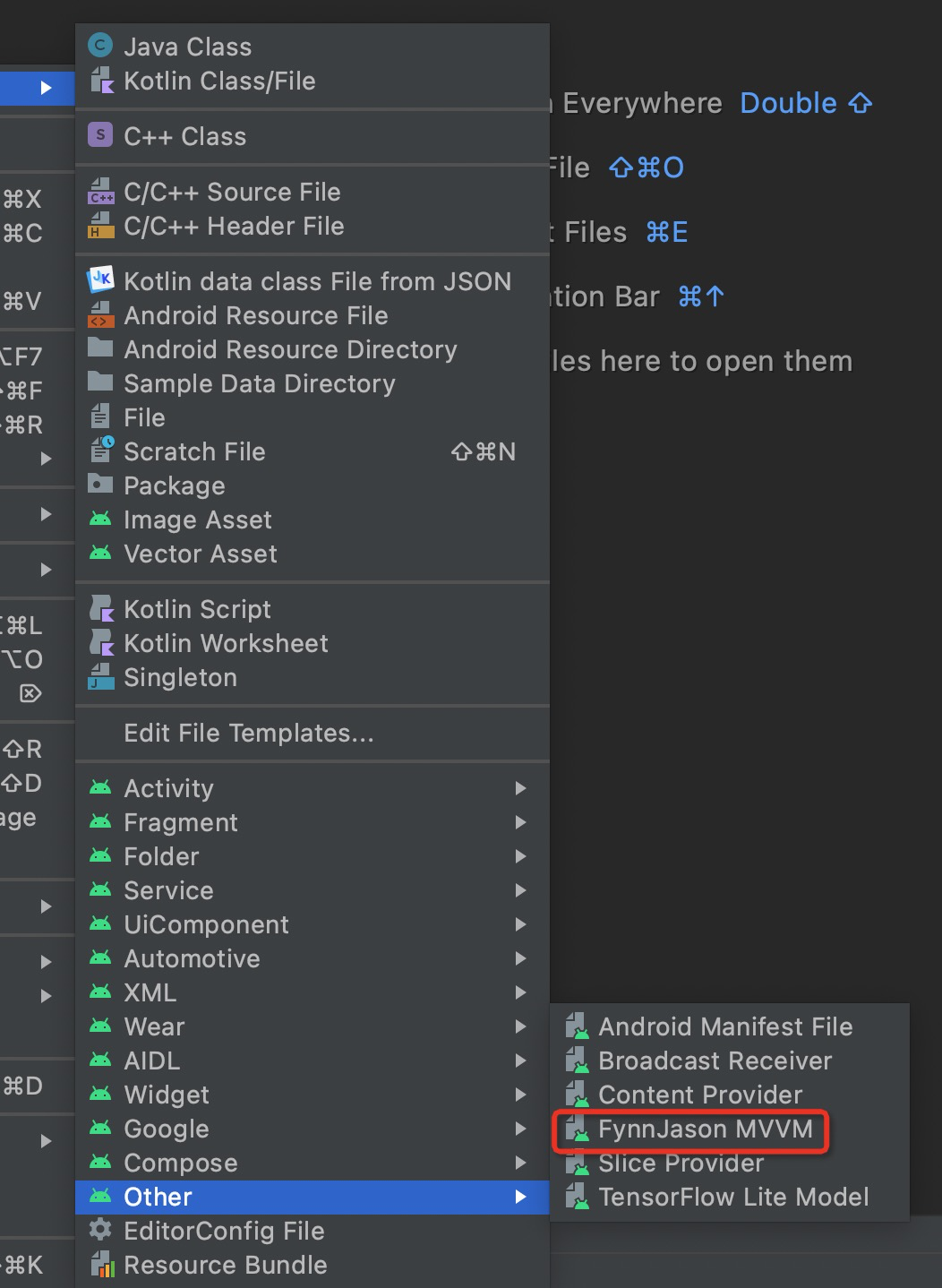Expand the Folder submenu arrow
942x1288 pixels.
(520, 856)
